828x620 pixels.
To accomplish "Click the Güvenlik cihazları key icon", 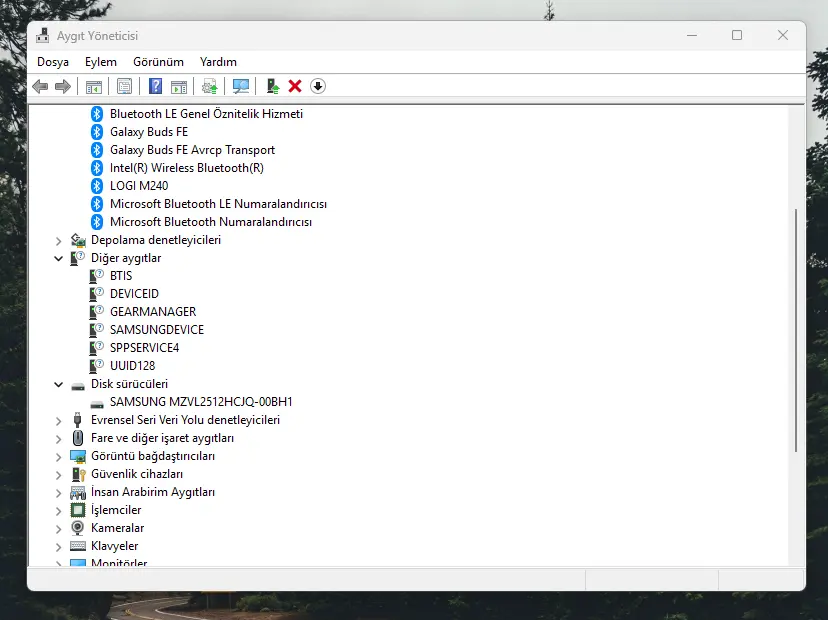I will click(78, 474).
